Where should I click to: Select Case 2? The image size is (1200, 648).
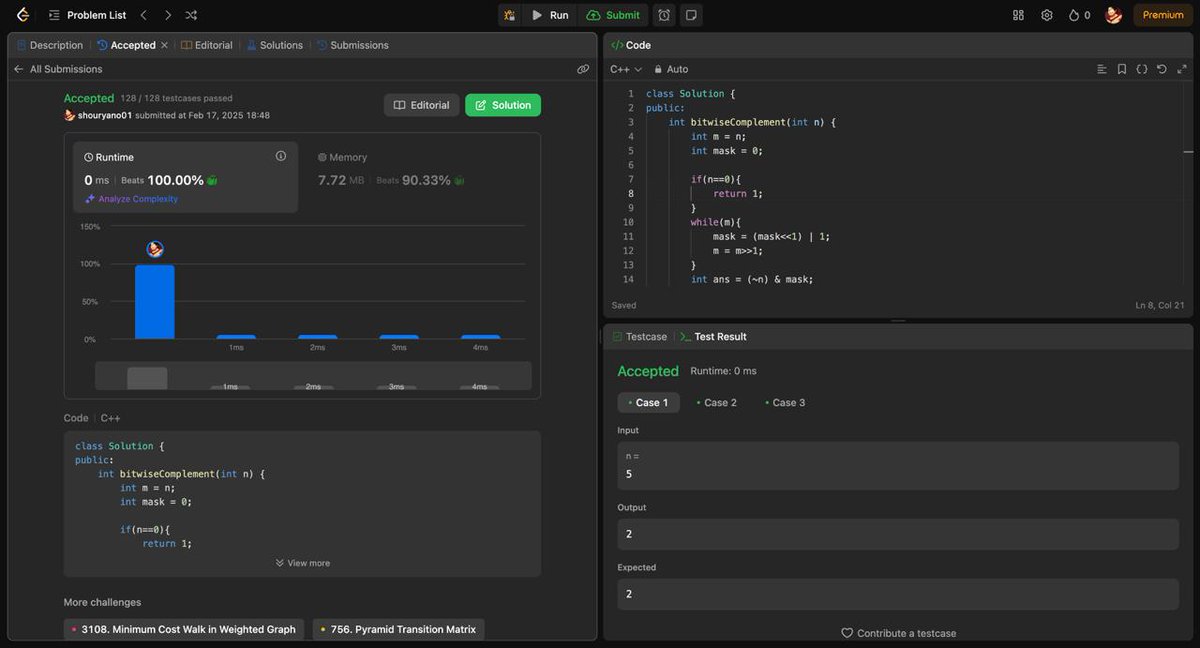tap(717, 403)
